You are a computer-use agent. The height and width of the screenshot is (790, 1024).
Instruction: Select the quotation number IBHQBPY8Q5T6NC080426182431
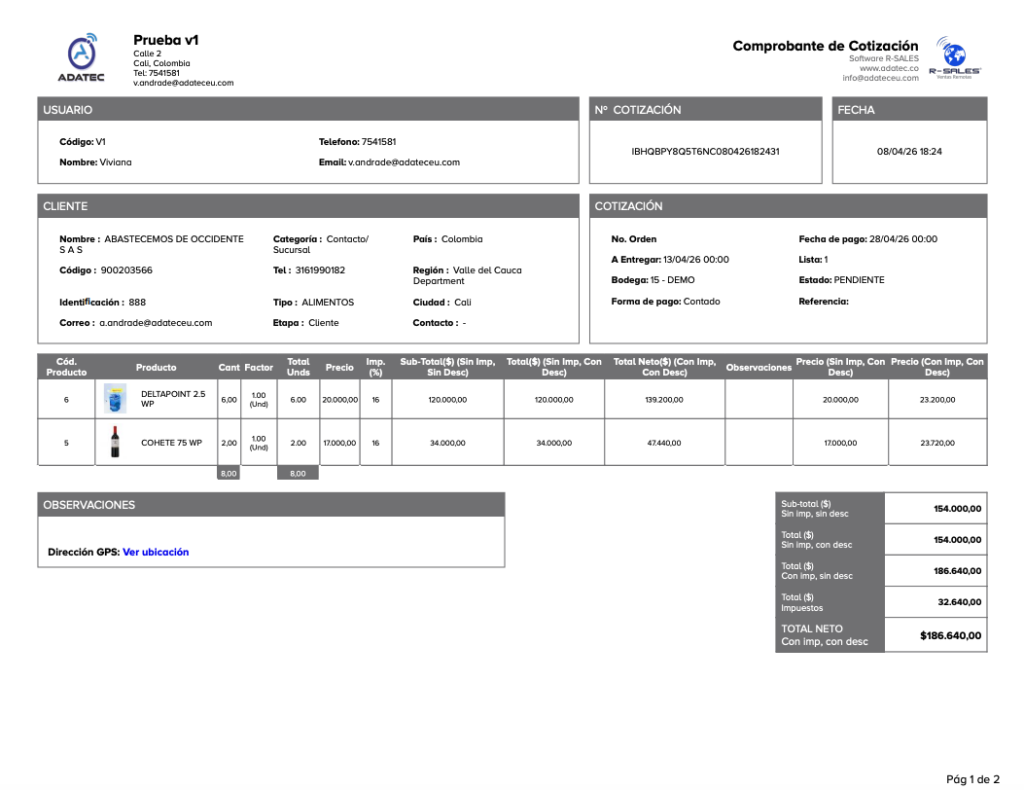705,151
